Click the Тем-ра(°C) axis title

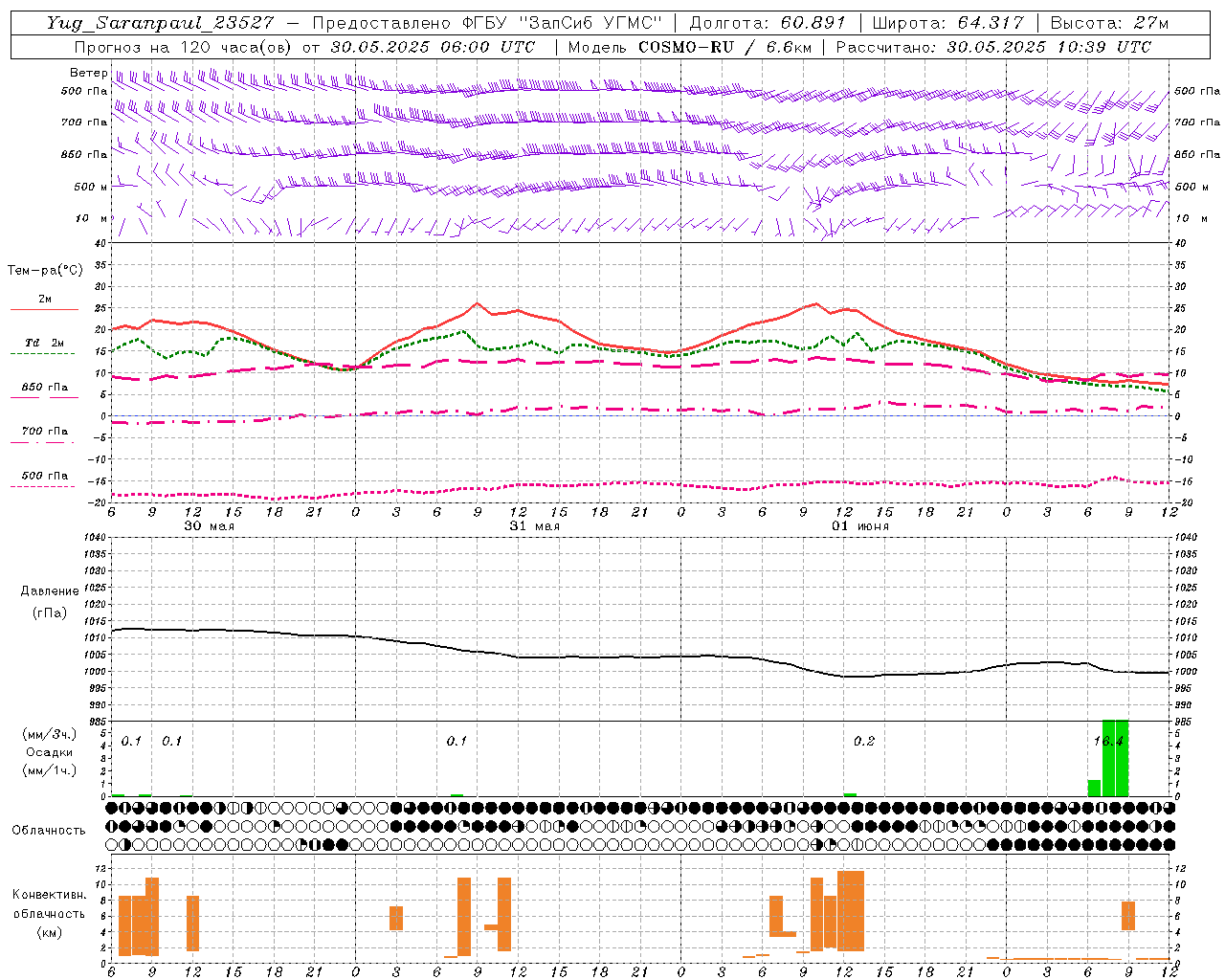tap(45, 271)
